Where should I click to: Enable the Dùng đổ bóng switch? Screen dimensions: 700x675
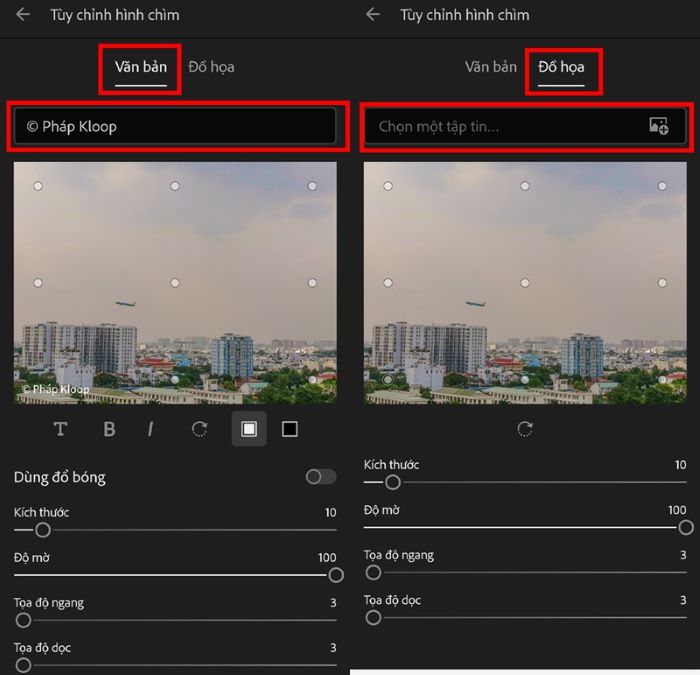pos(320,477)
